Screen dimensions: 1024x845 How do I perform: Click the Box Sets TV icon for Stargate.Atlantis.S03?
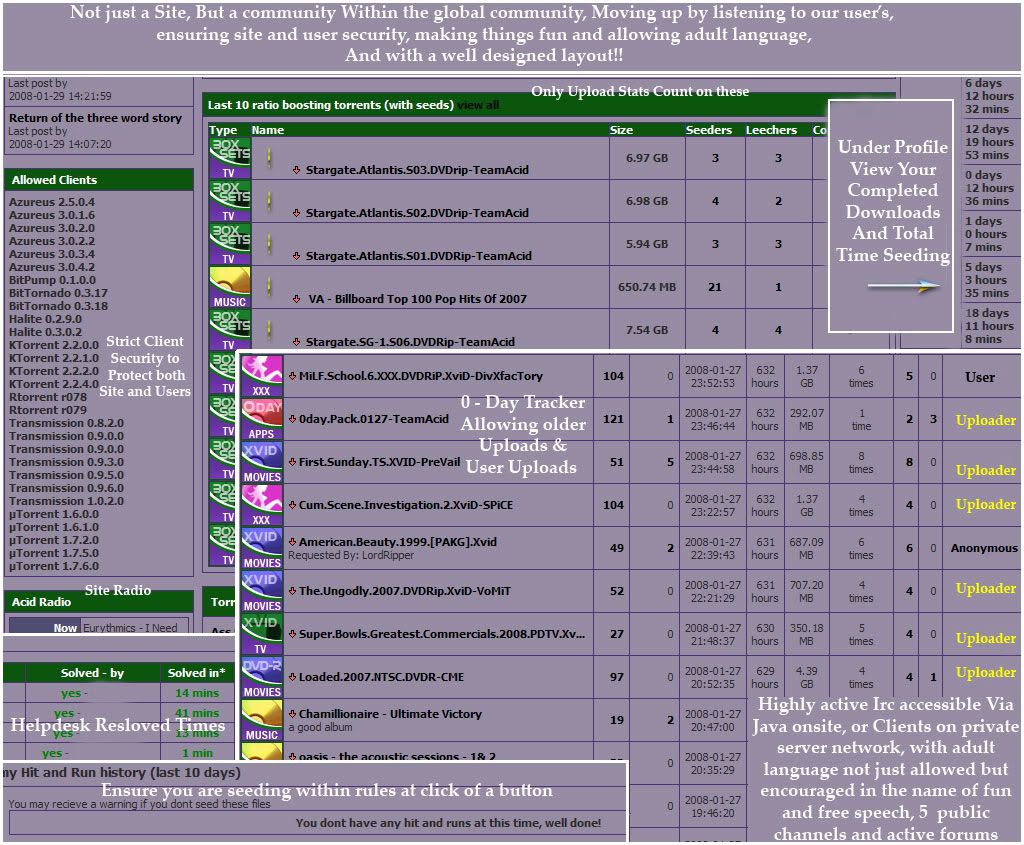(x=230, y=158)
